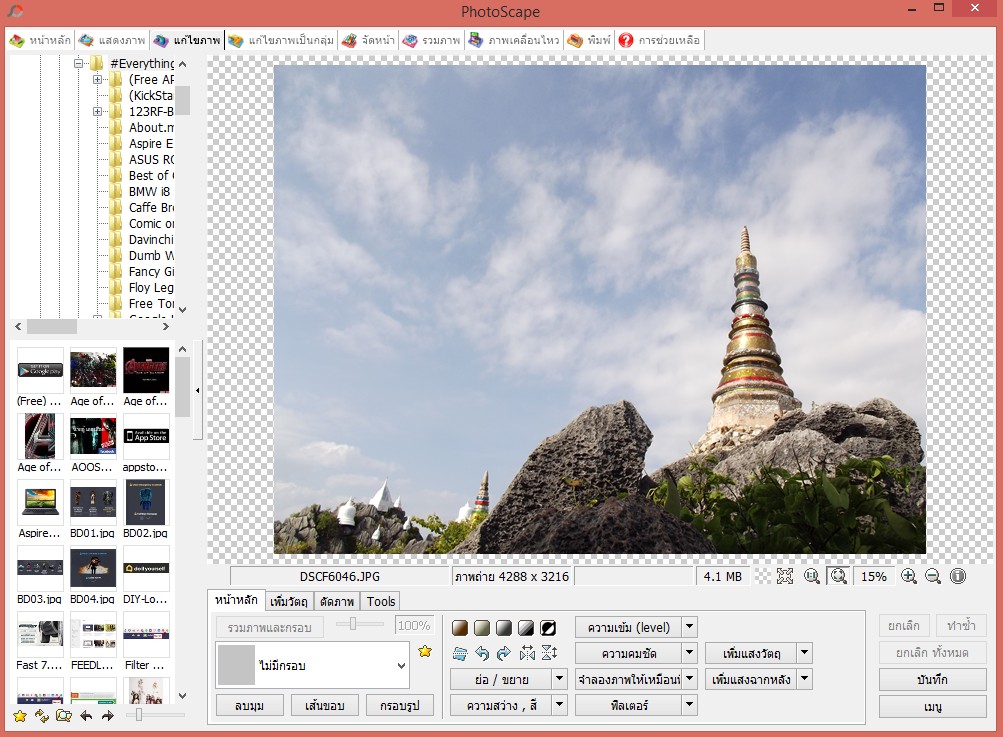
Task: Apply the greenish-gray tone effect icon
Action: [x=482, y=628]
